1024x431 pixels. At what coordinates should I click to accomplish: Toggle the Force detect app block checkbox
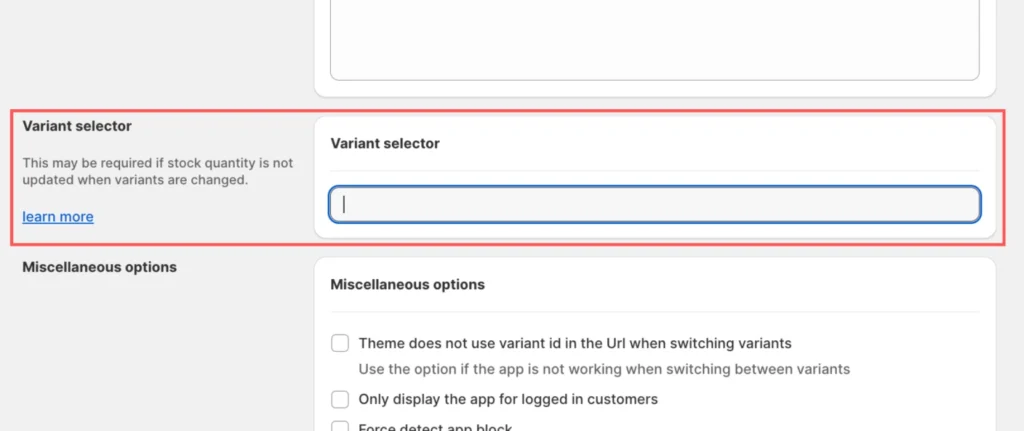[x=340, y=427]
